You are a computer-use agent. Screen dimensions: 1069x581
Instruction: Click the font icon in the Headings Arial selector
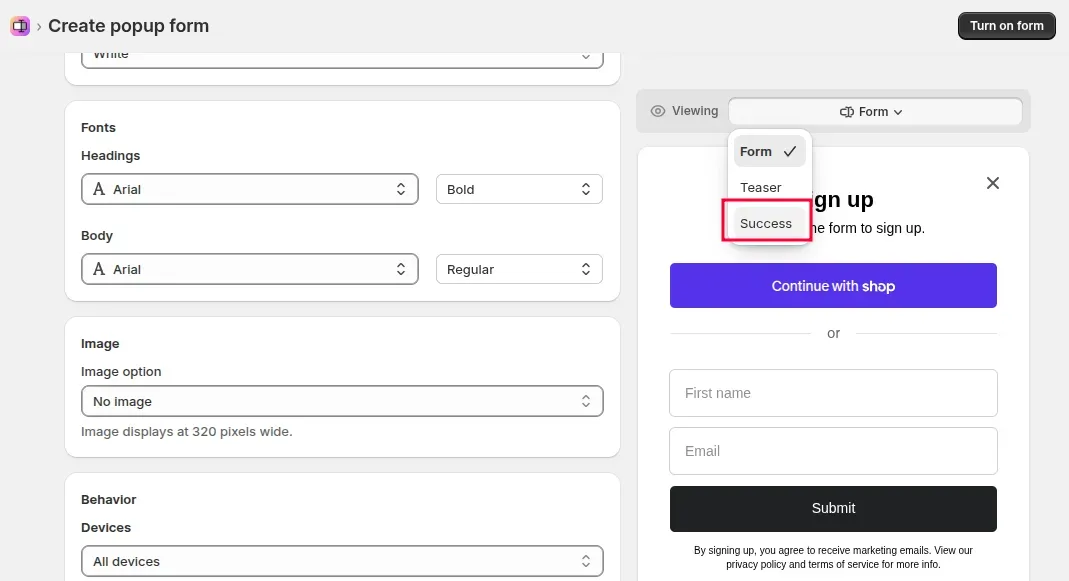point(99,190)
